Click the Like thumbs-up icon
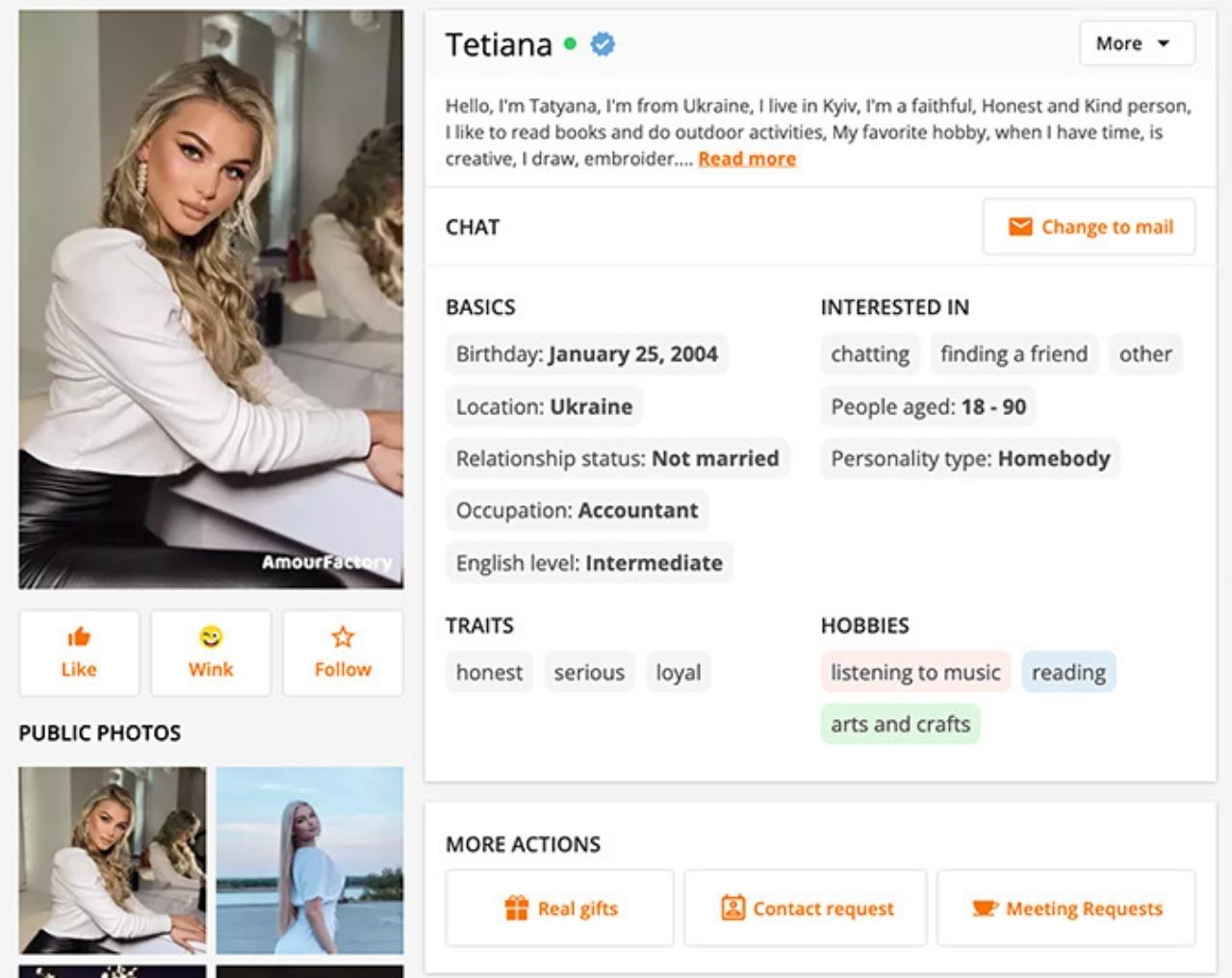 79,634
